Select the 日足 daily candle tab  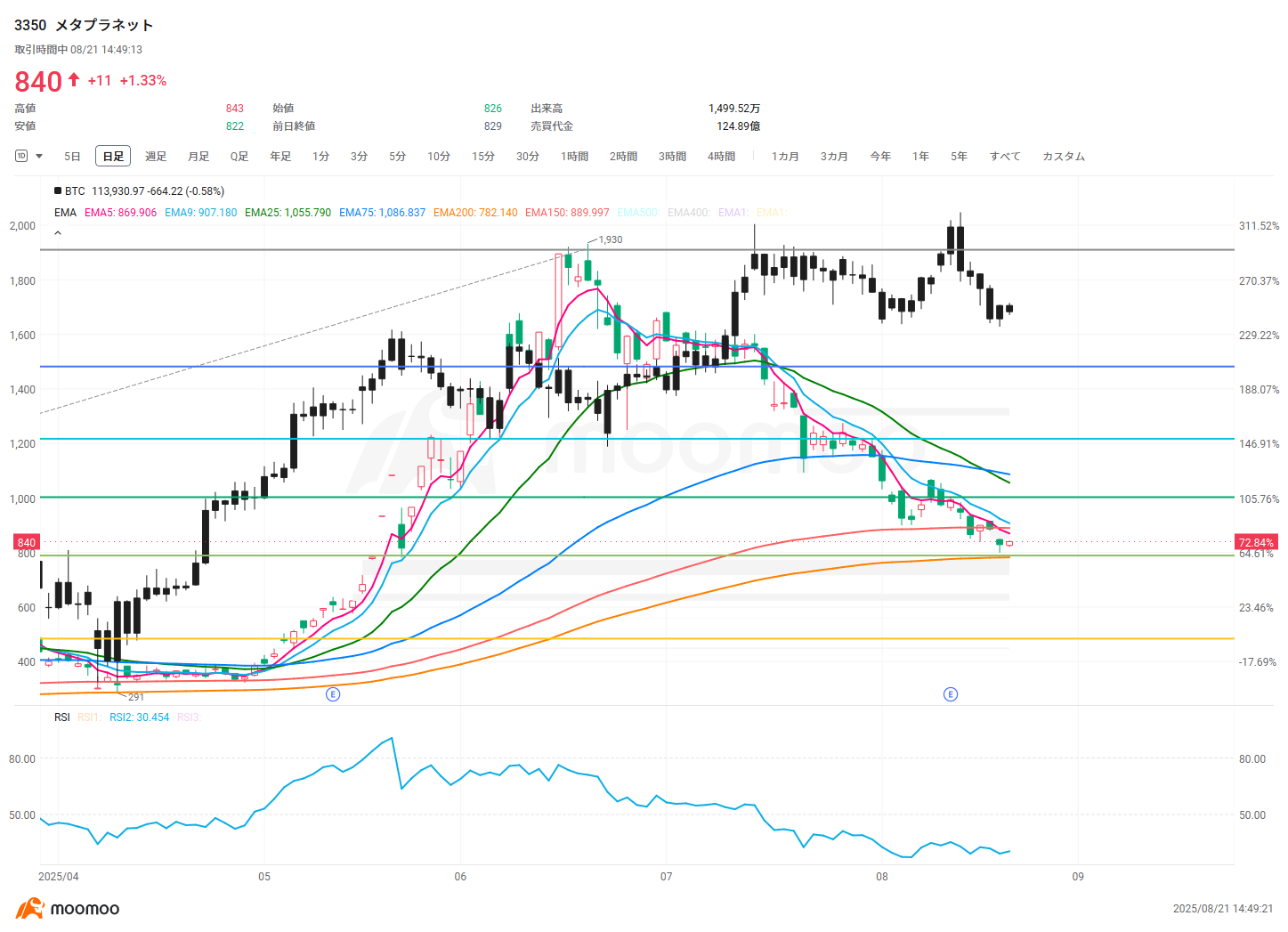click(x=113, y=156)
